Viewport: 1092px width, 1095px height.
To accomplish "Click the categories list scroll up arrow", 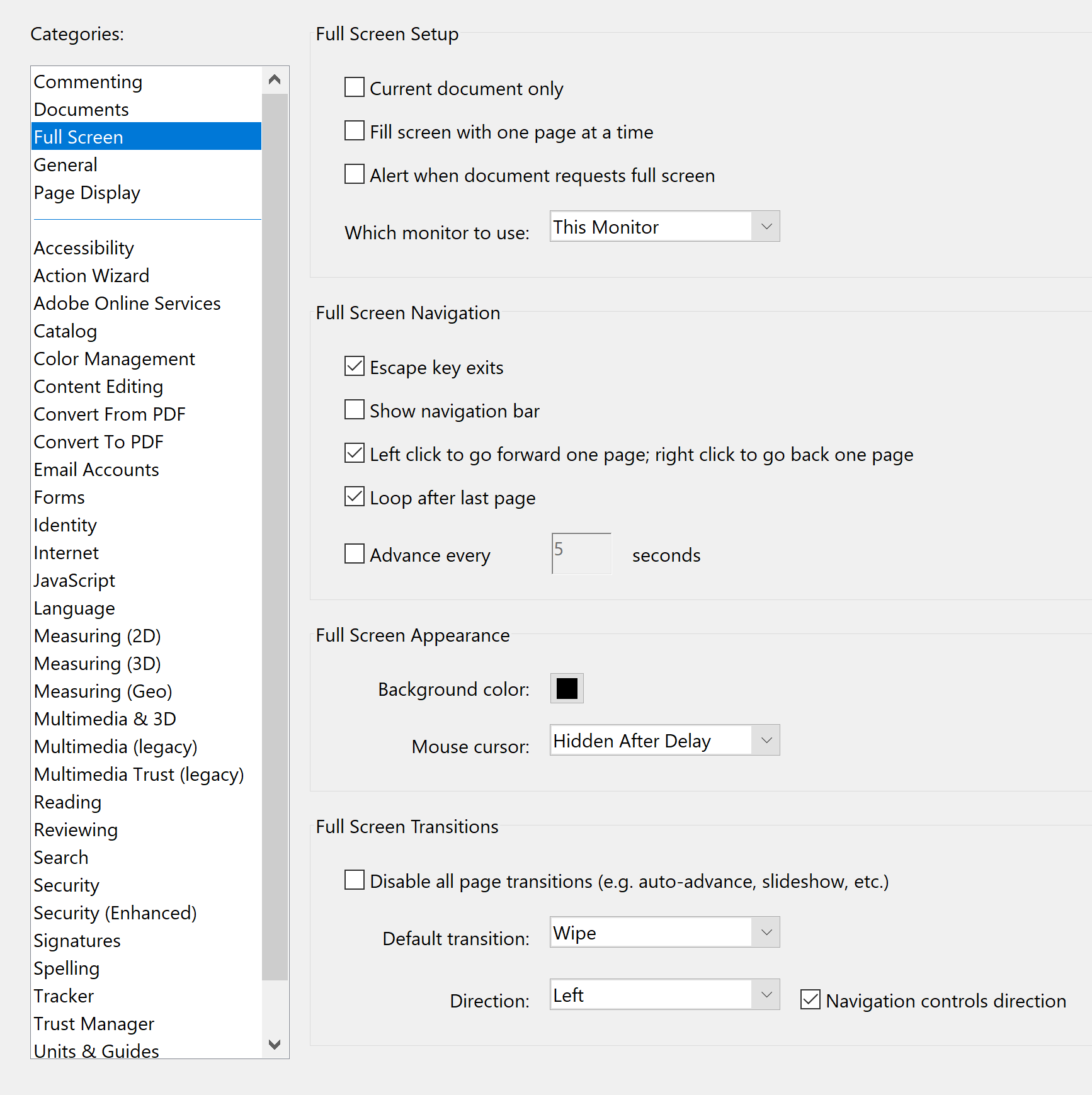I will click(x=275, y=80).
